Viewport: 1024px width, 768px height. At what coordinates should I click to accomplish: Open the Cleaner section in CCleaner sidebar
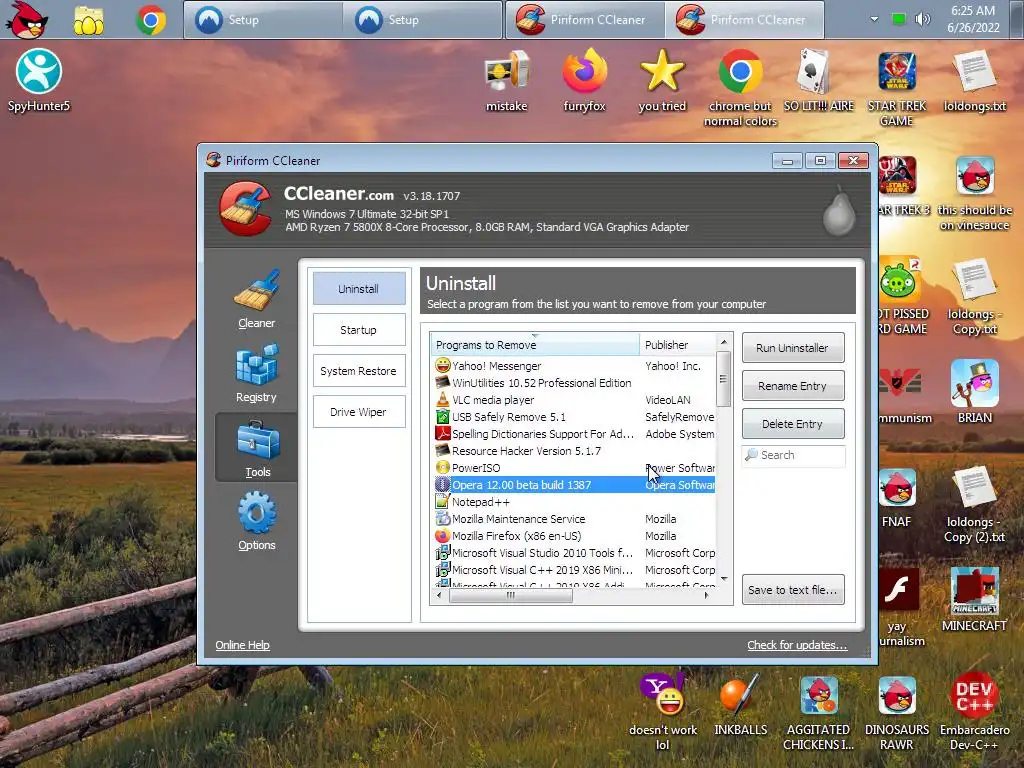(256, 299)
